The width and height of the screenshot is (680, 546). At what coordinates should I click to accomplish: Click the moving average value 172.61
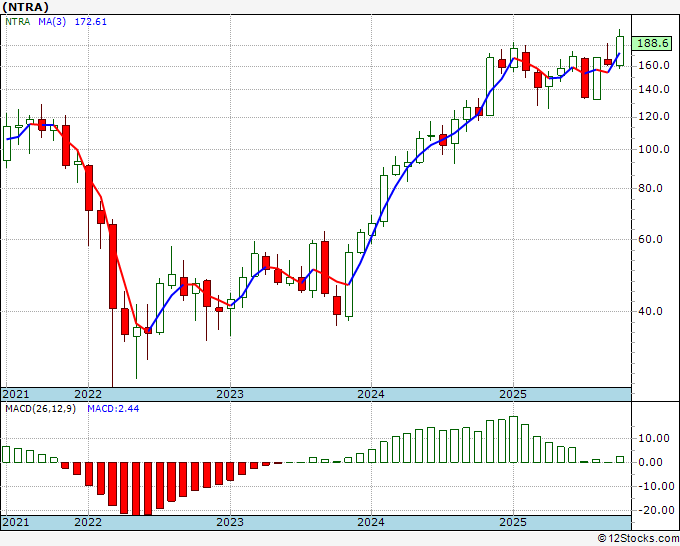pyautogui.click(x=91, y=22)
